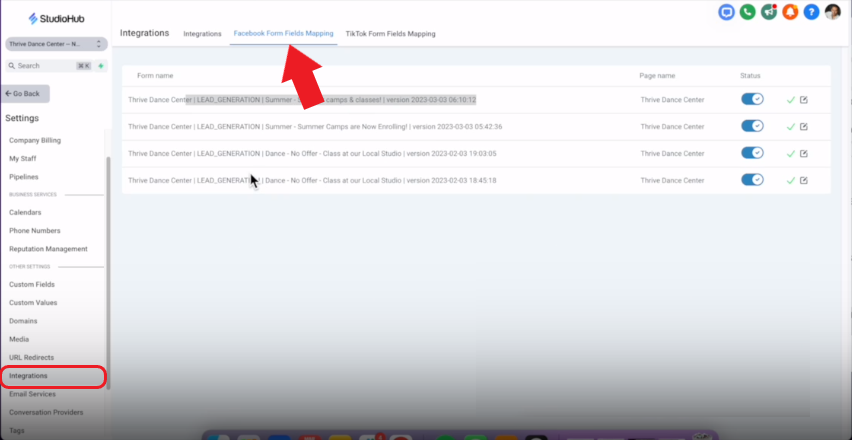The height and width of the screenshot is (440, 852).
Task: Click green checkmark in version 05:42:36 row
Action: pyautogui.click(x=791, y=127)
